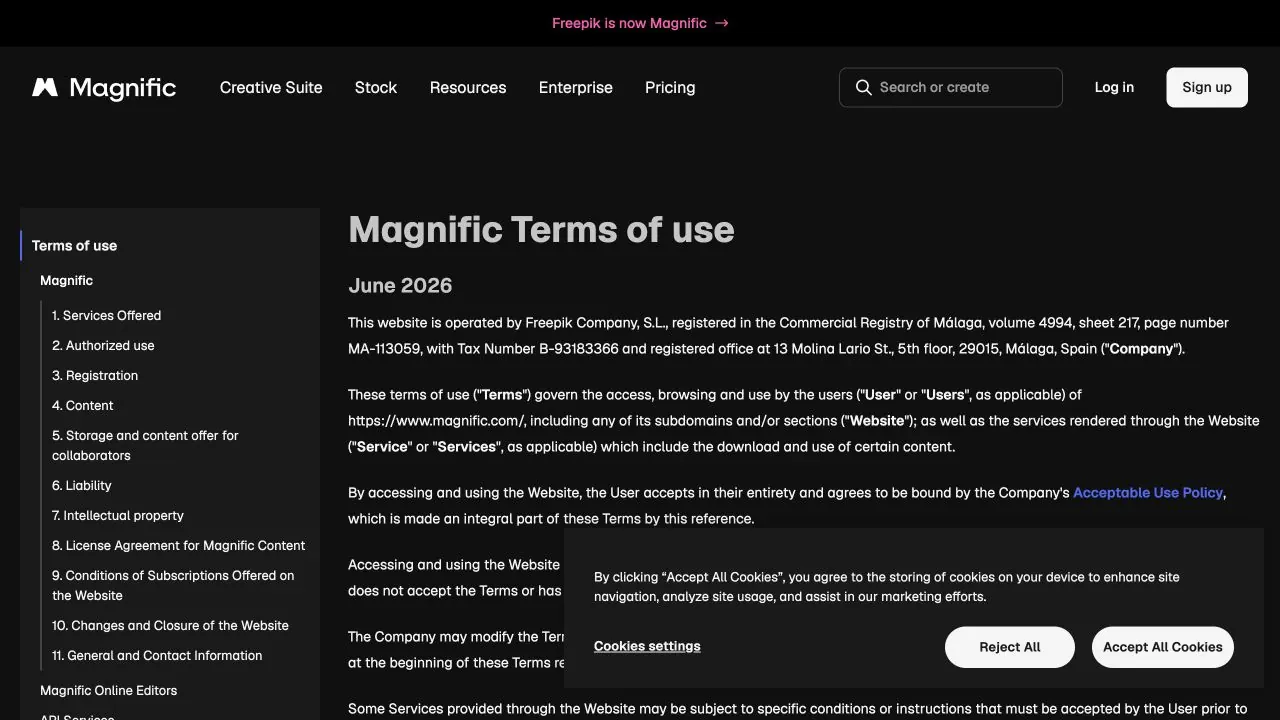Image resolution: width=1280 pixels, height=720 pixels.
Task: Click the Log in button
Action: coord(1114,88)
